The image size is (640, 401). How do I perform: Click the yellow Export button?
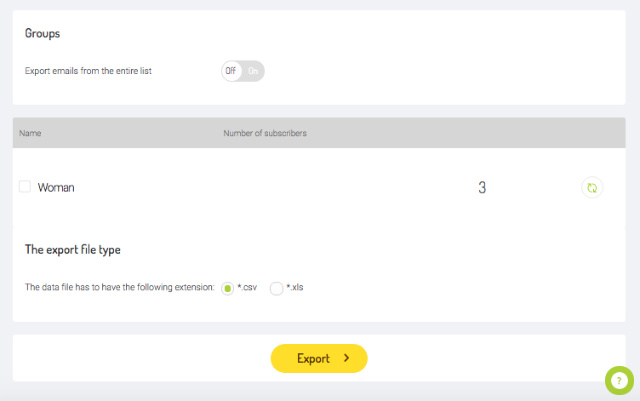(319, 359)
